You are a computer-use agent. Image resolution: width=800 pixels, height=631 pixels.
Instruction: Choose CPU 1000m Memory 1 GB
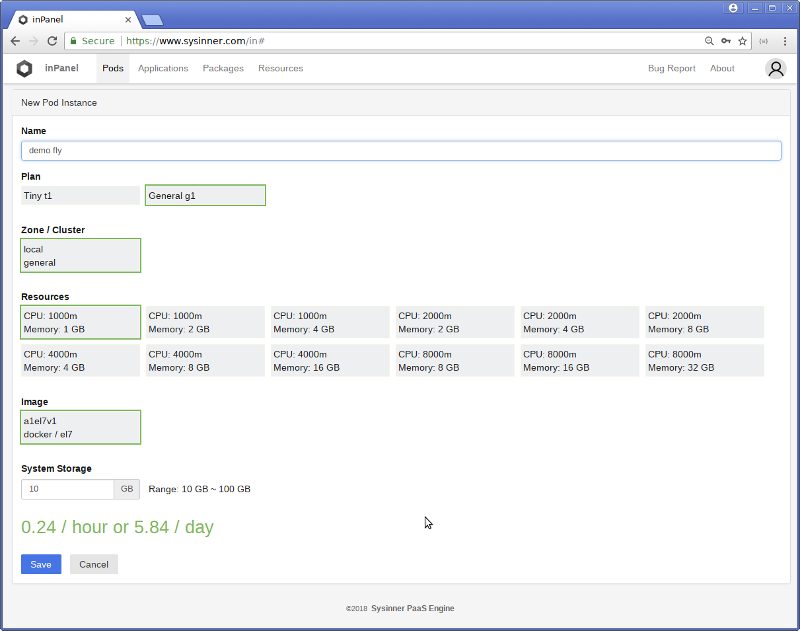point(80,322)
